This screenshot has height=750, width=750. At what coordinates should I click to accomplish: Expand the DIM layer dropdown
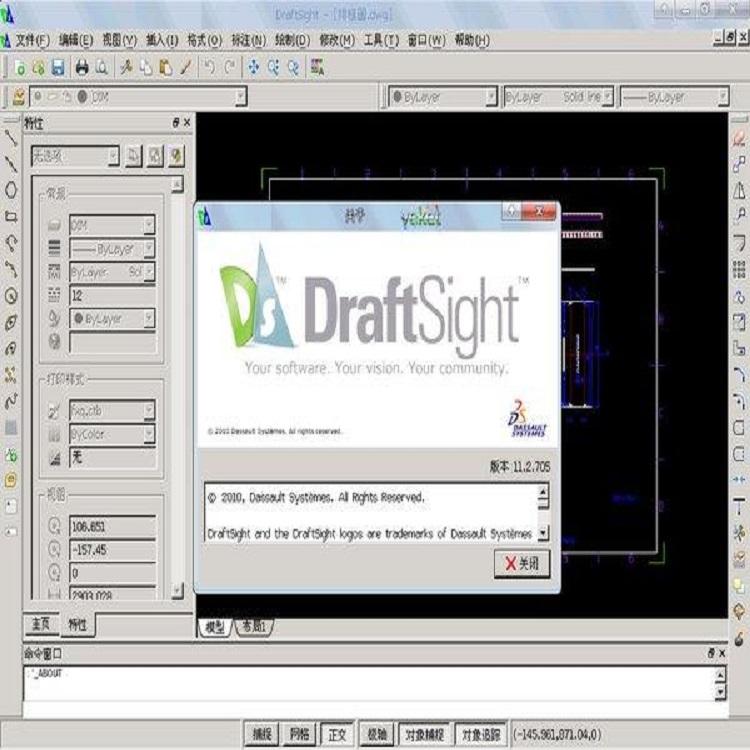pos(240,97)
